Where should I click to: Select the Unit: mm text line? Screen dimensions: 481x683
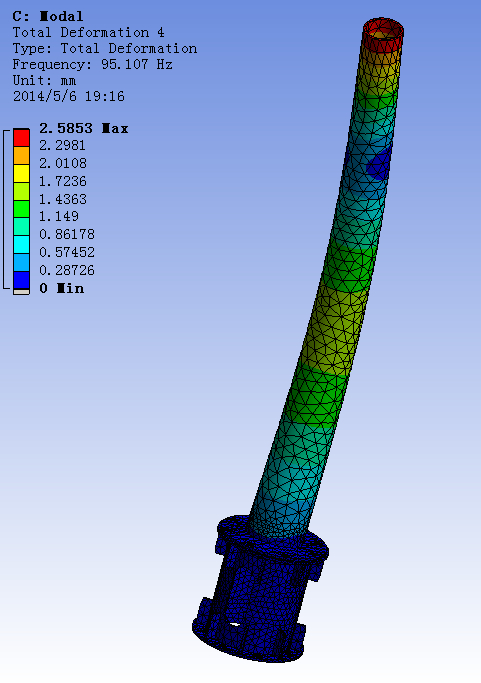[x=44, y=81]
